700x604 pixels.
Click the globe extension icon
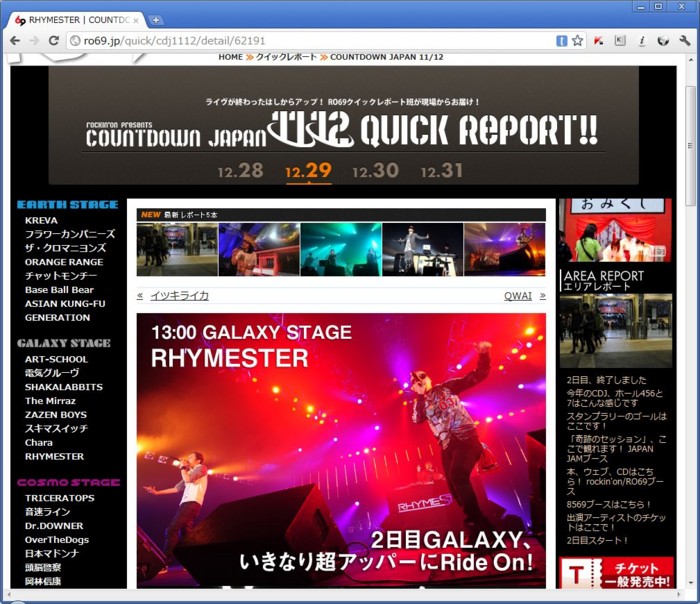pyautogui.click(x=663, y=41)
